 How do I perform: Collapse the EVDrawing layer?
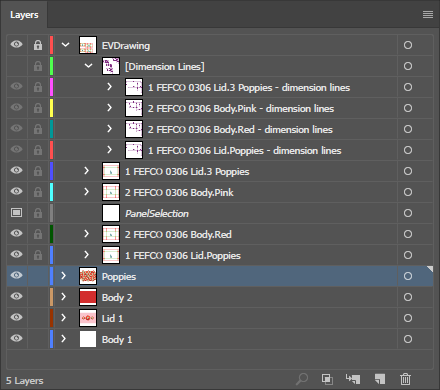(x=65, y=45)
